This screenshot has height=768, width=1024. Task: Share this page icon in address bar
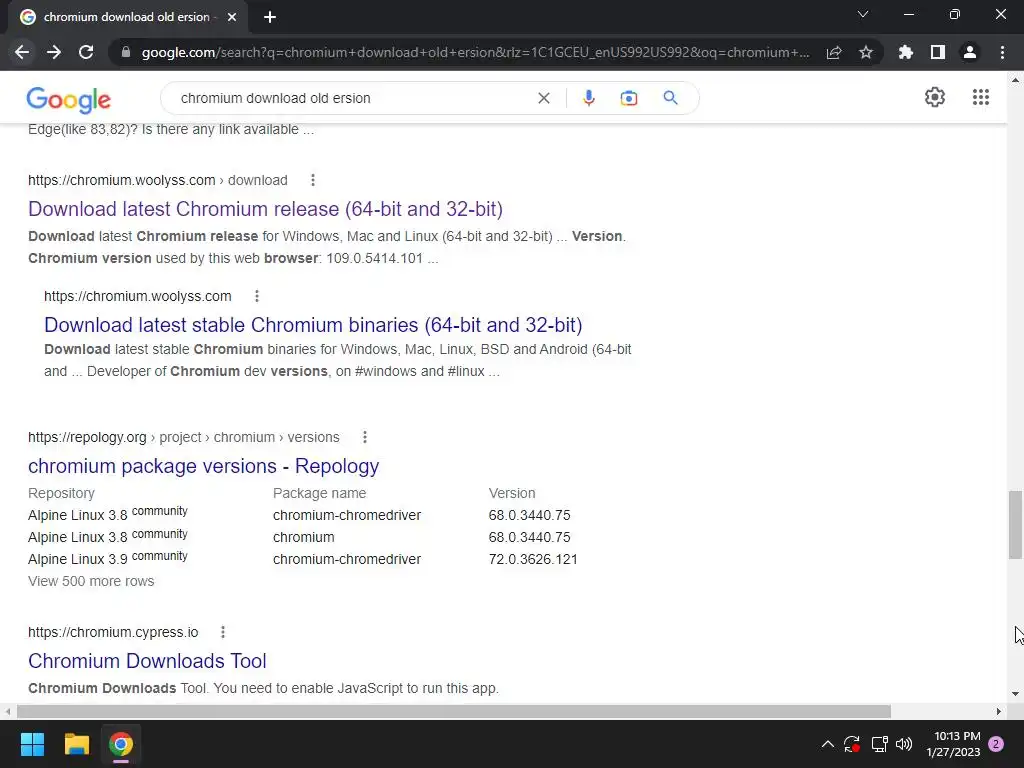click(x=834, y=52)
